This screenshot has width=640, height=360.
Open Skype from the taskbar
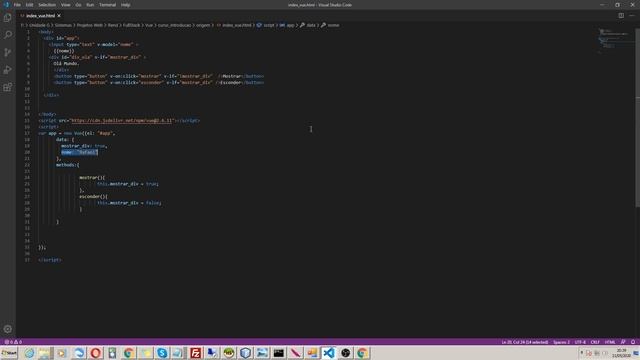click(162, 353)
